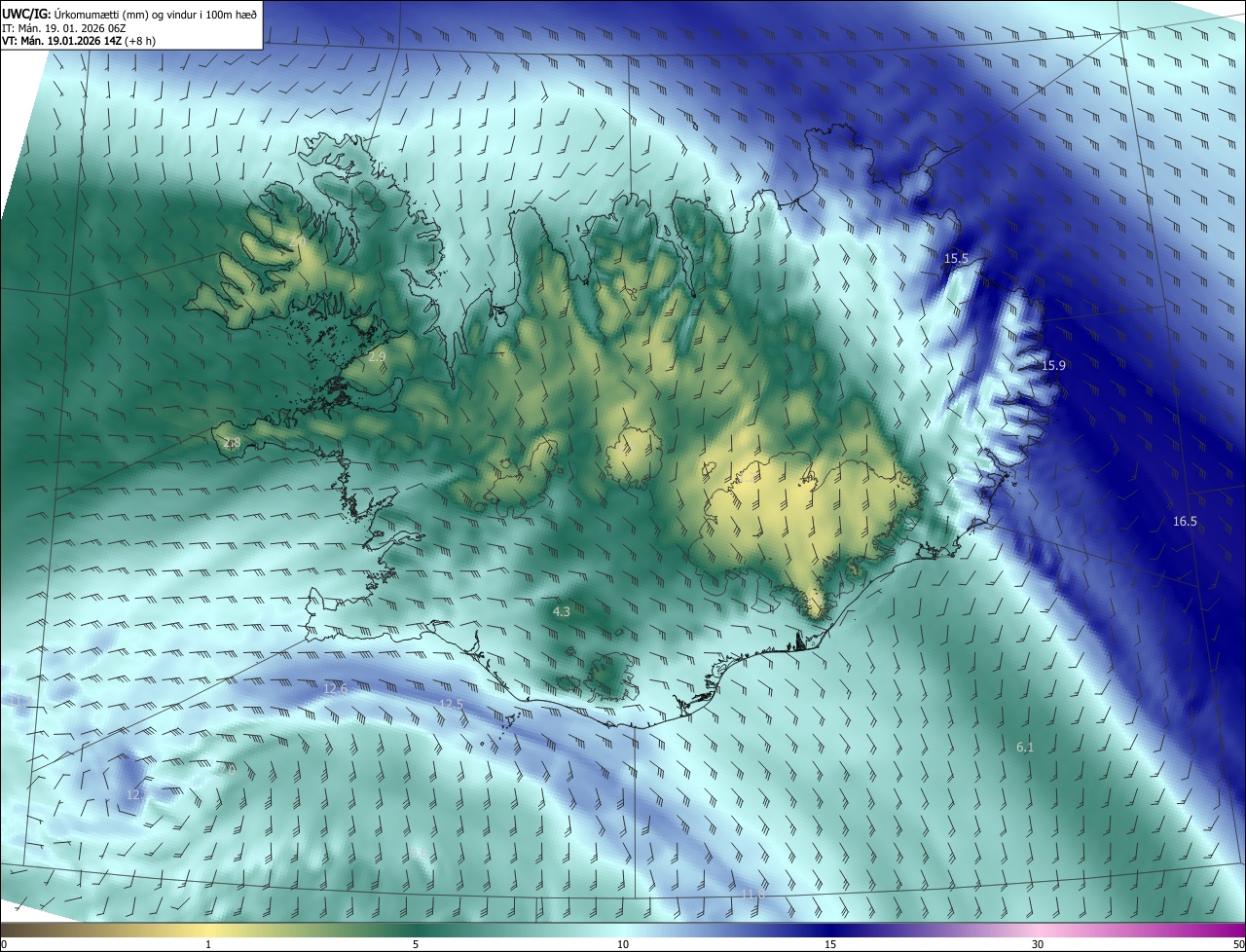
Task: Click the 15.9 value label on the map
Action: click(x=1053, y=366)
